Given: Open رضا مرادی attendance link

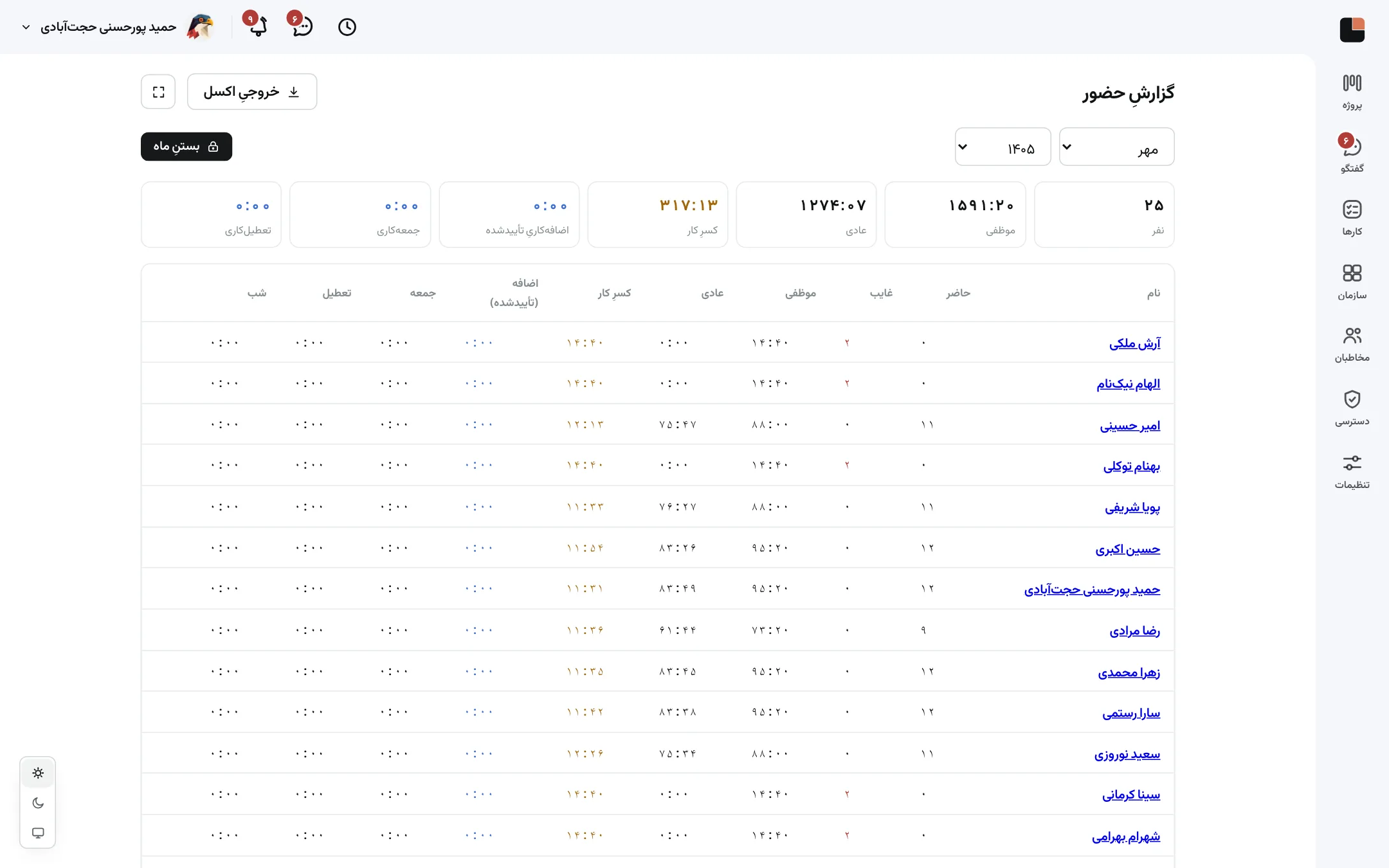Looking at the screenshot, I should click(x=1134, y=631).
